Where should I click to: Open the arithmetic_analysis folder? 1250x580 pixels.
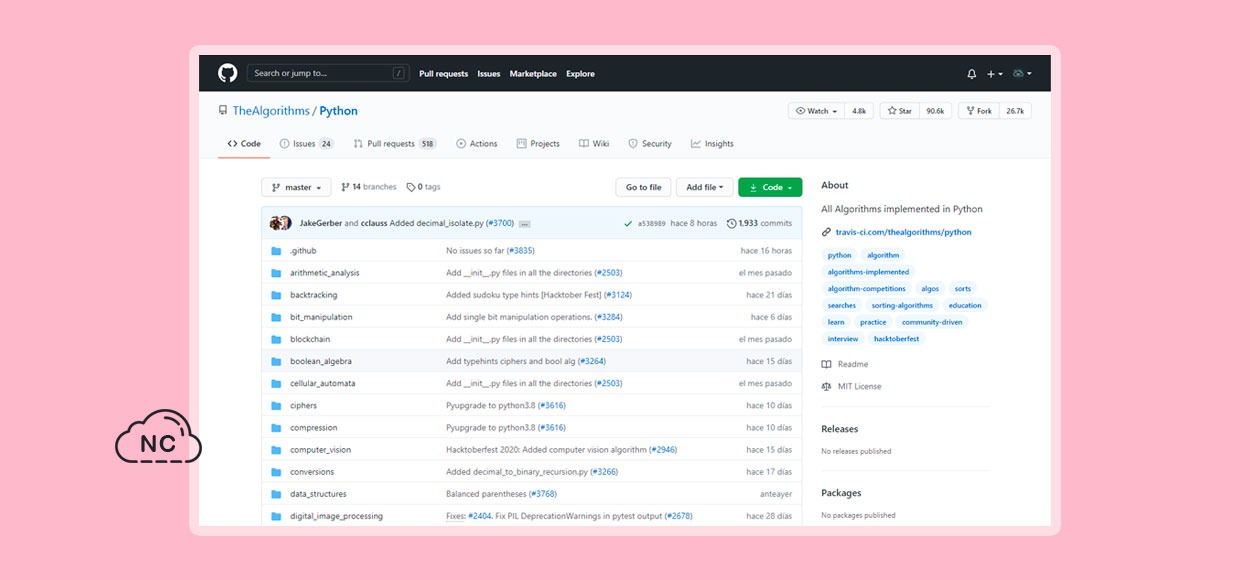pyautogui.click(x=325, y=273)
